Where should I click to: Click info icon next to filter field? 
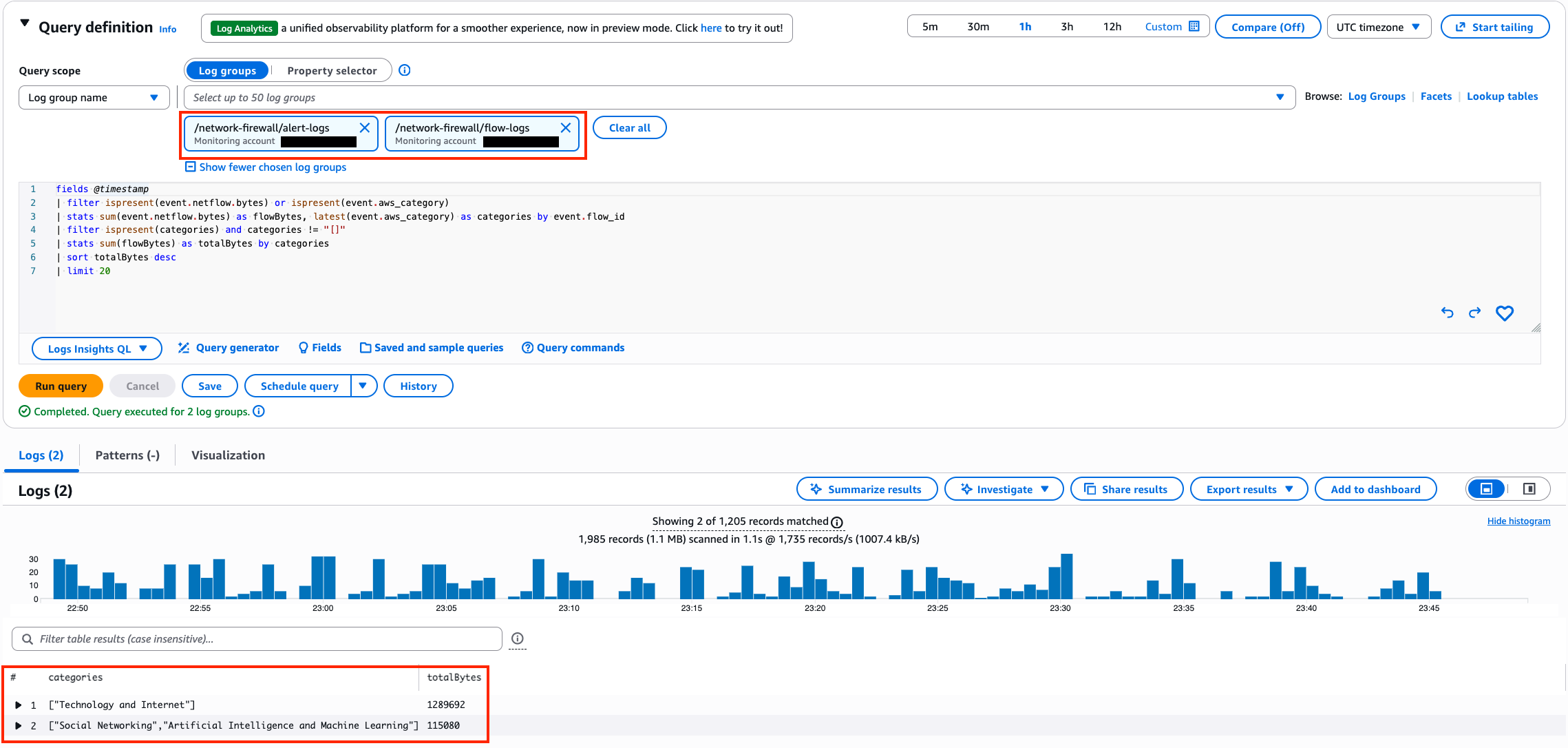click(518, 638)
